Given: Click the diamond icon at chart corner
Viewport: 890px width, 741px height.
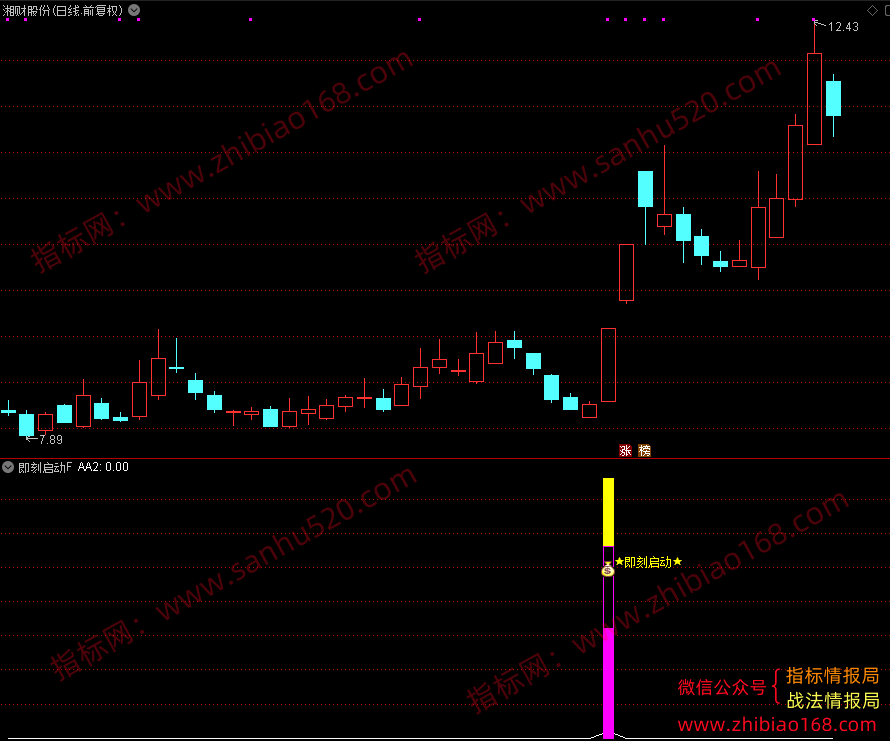Looking at the screenshot, I should (872, 10).
